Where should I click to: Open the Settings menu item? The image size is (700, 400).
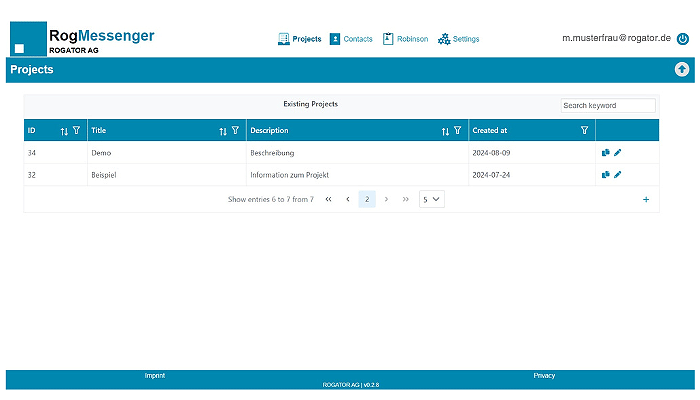click(459, 39)
